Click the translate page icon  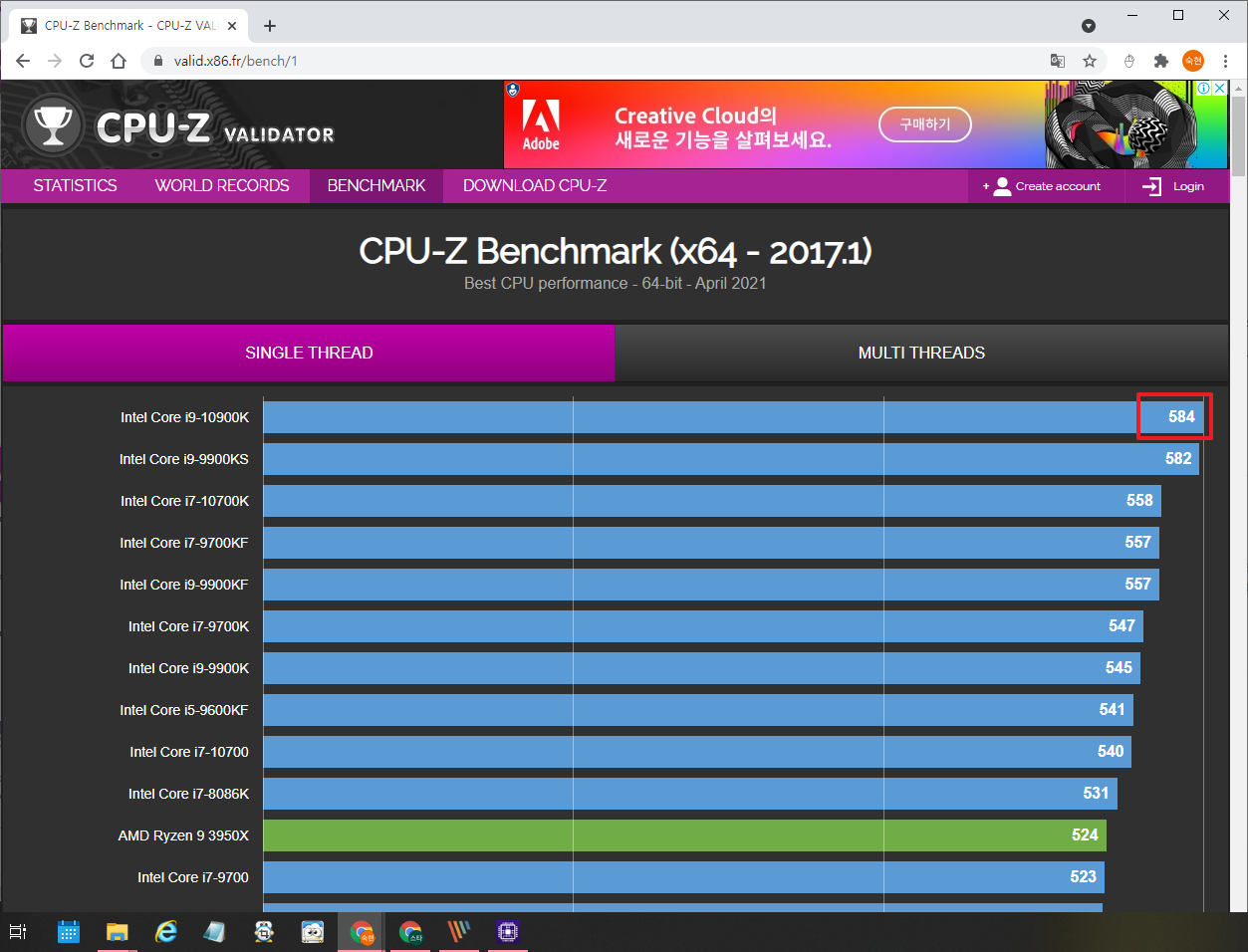click(1058, 61)
